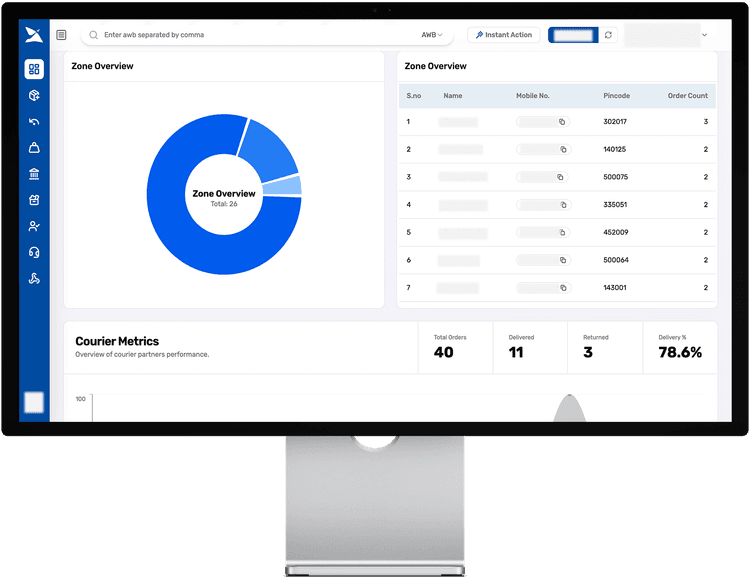Click the S.no column header
Image resolution: width=750 pixels, height=578 pixels.
[x=414, y=96]
